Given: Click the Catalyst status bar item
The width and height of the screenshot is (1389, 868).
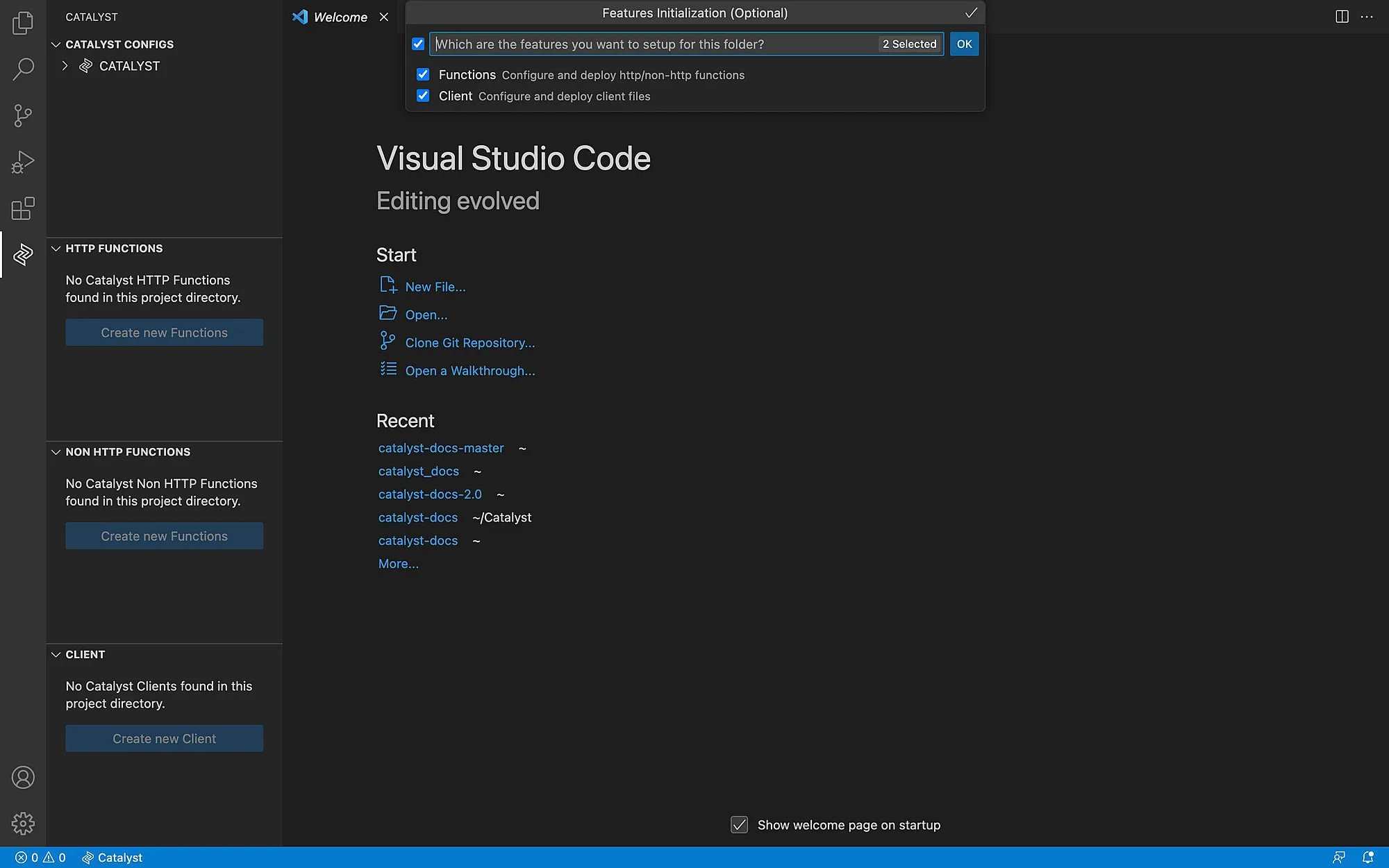Looking at the screenshot, I should pyautogui.click(x=112, y=858).
